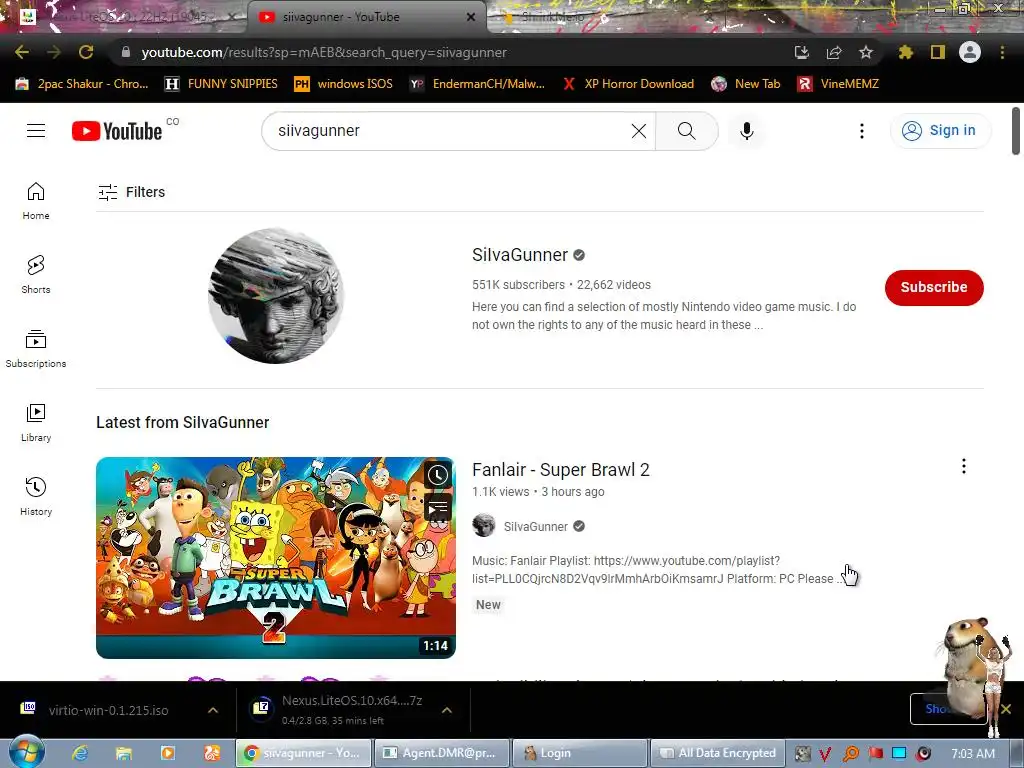Open the virtio-win-0.1.215.iso download
The width and height of the screenshot is (1024, 768).
tap(108, 710)
